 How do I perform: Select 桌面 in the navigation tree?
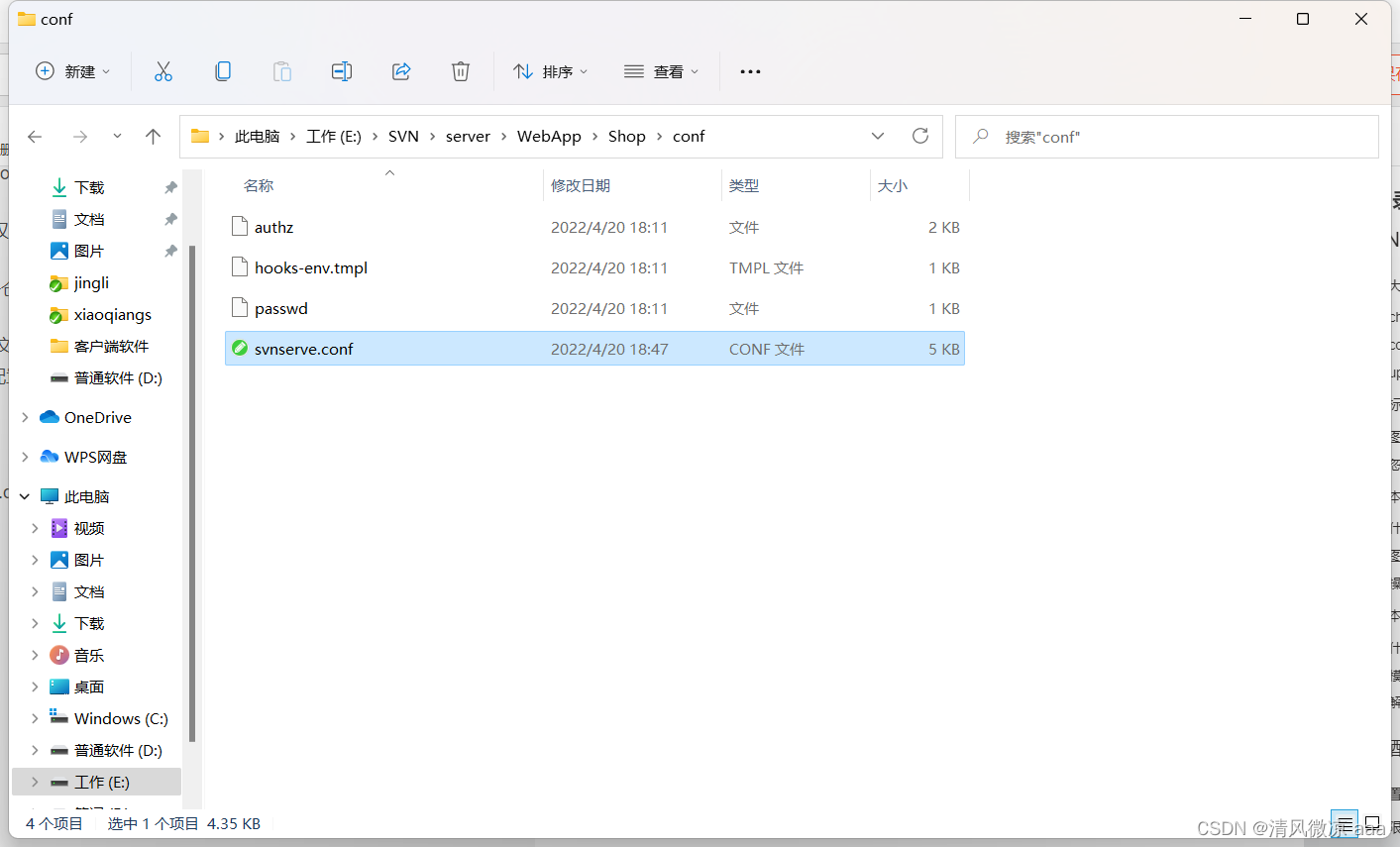tap(89, 687)
